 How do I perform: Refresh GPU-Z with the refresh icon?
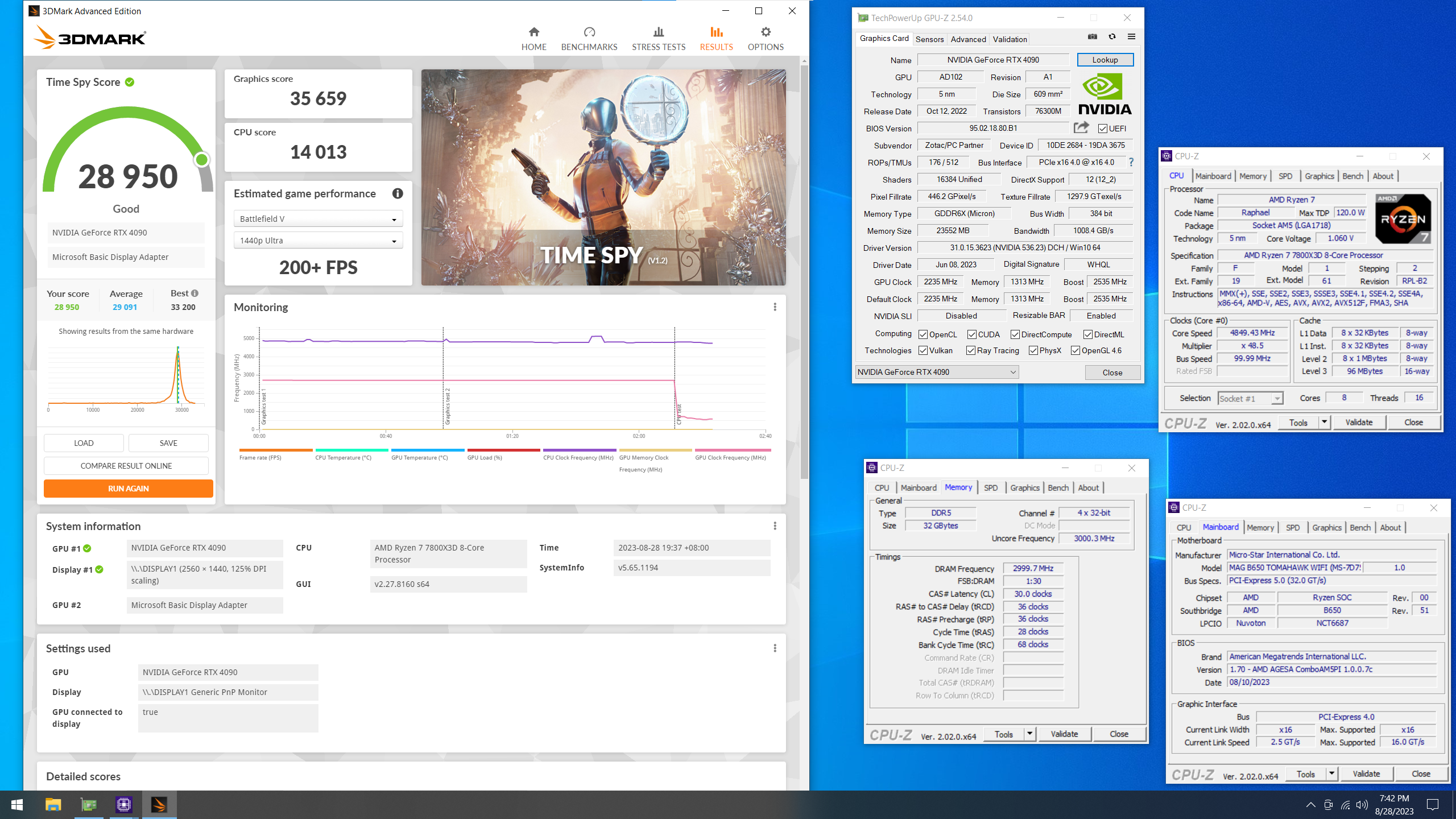click(1112, 37)
